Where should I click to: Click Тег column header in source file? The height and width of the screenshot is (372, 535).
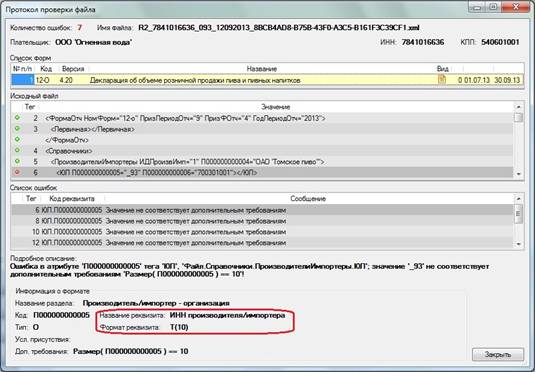pos(30,107)
